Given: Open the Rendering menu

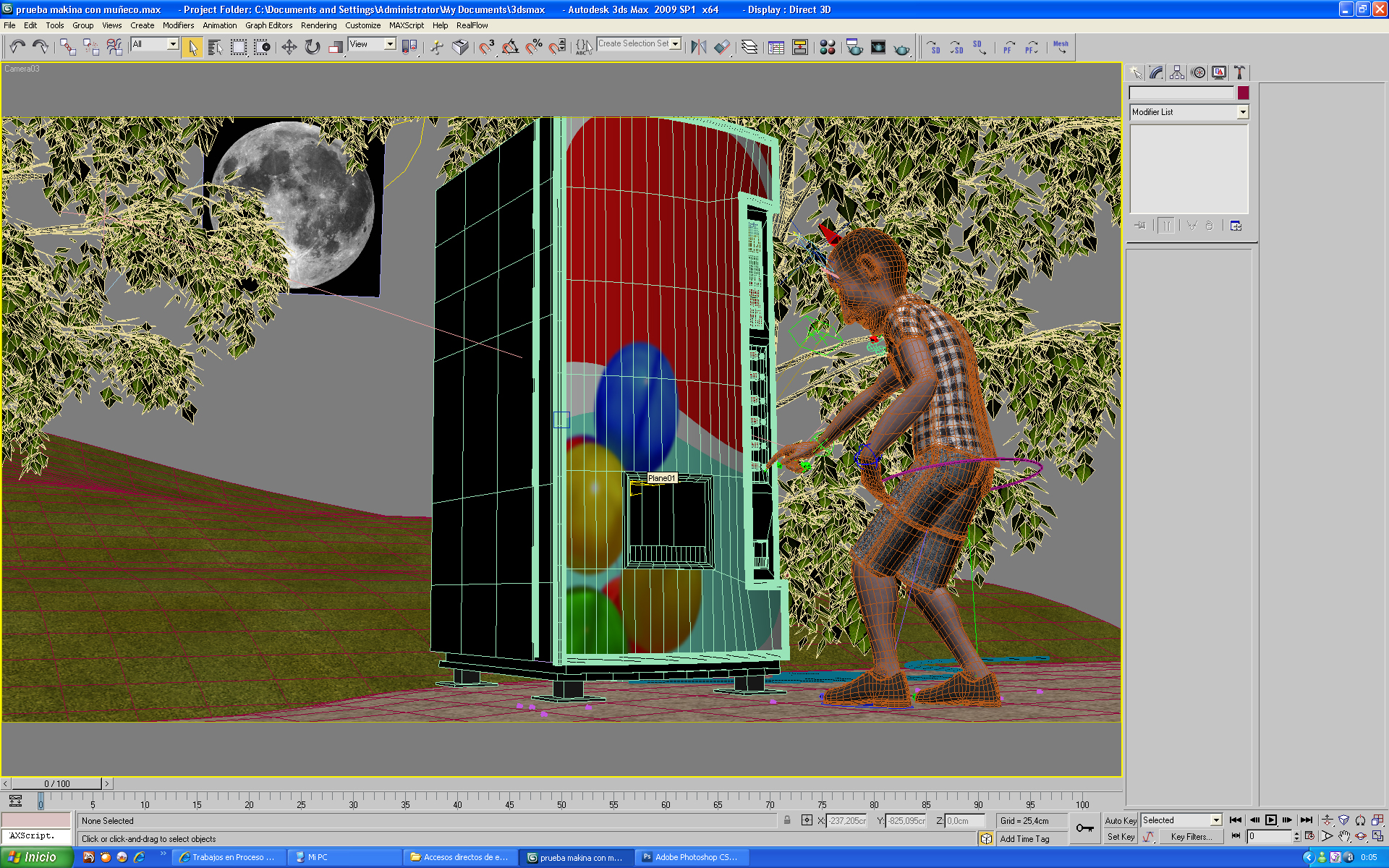Looking at the screenshot, I should click(318, 25).
